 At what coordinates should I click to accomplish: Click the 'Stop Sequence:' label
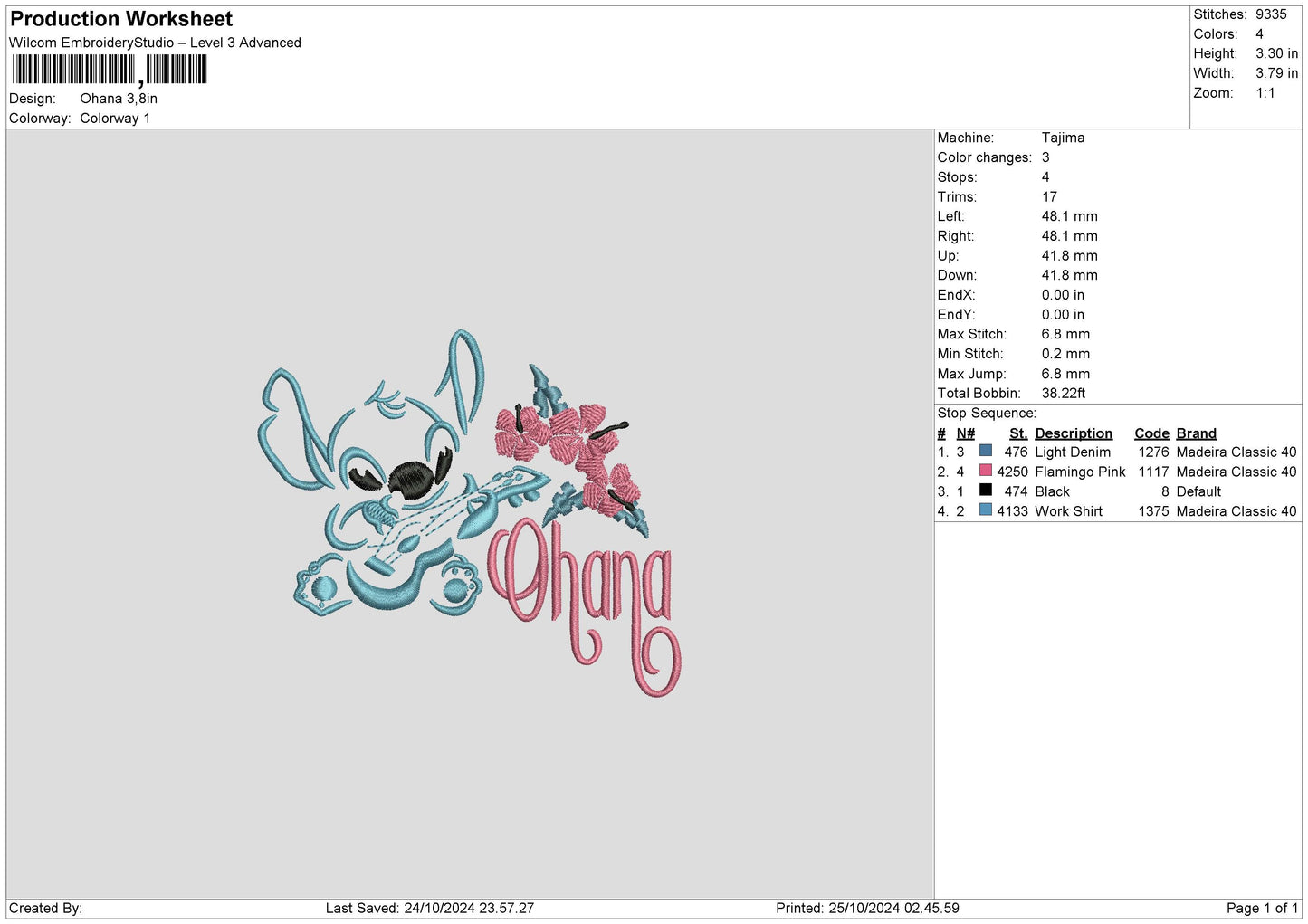(987, 413)
